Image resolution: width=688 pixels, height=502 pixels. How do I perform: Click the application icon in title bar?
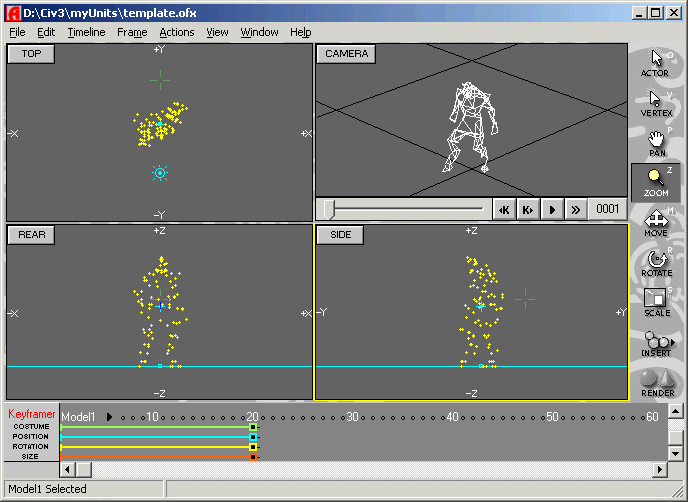click(14, 13)
